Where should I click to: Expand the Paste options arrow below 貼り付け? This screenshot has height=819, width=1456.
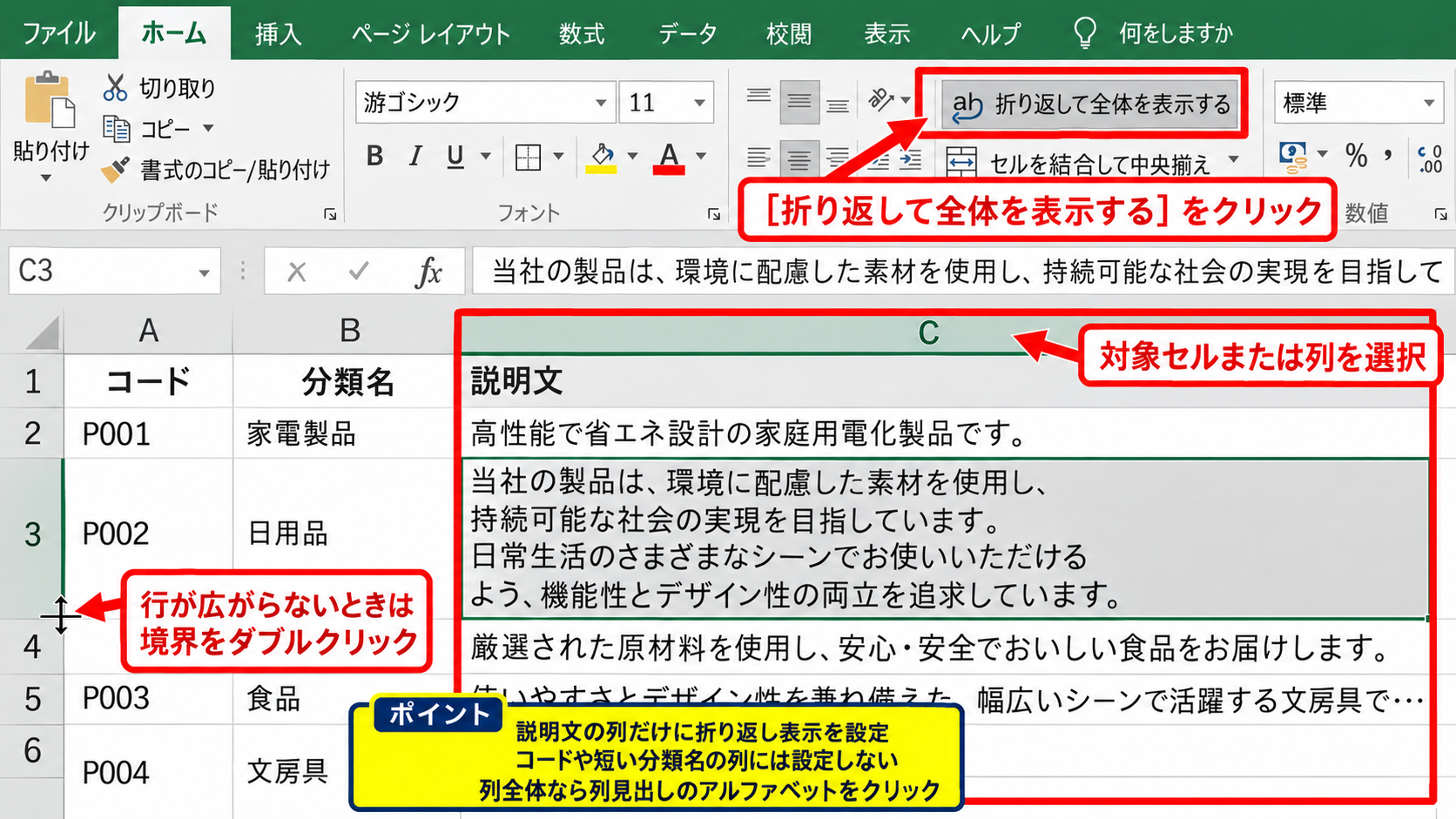click(46, 178)
